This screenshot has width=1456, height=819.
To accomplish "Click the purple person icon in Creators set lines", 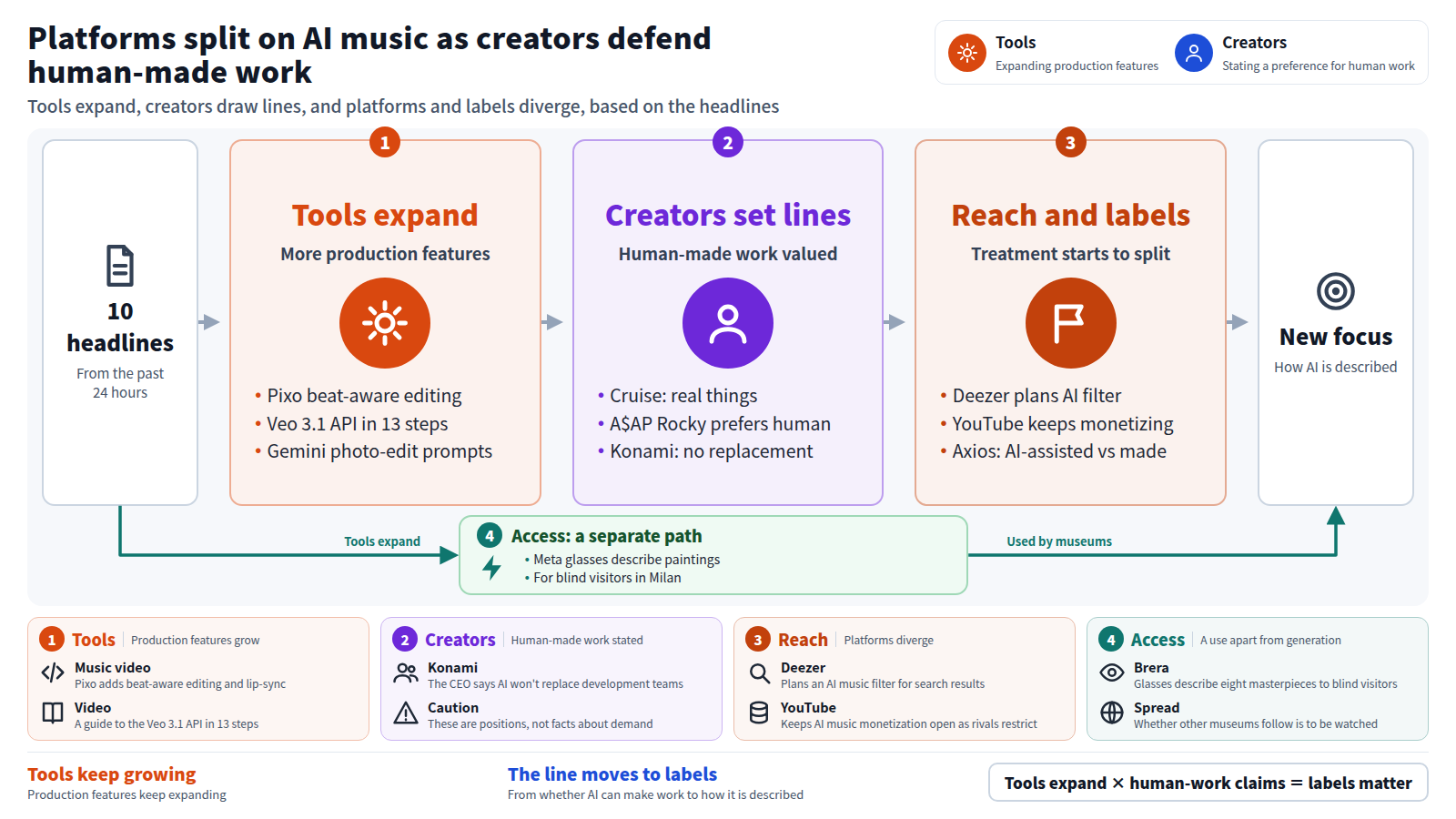I will coord(728,323).
